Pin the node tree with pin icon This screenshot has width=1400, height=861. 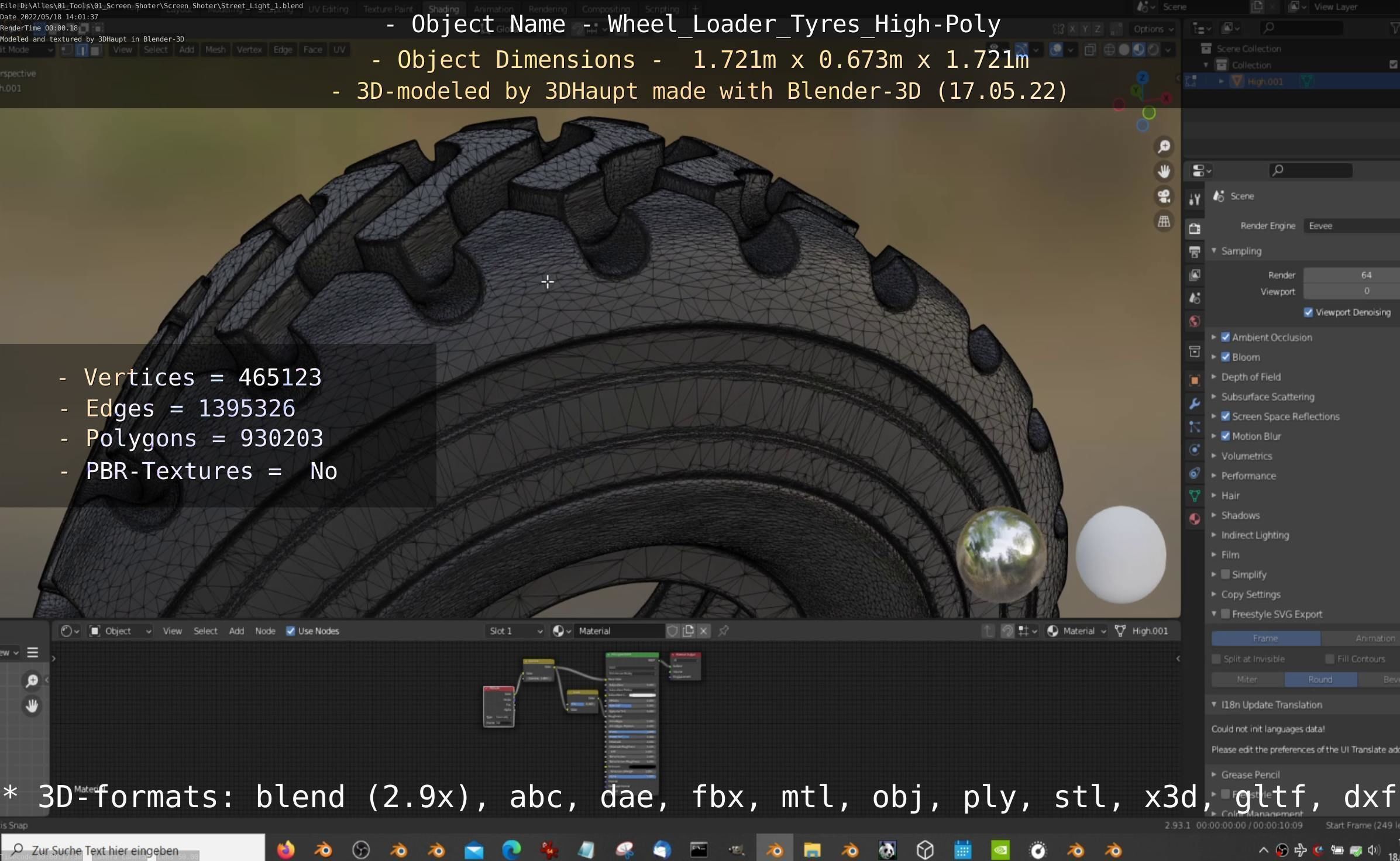[724, 631]
